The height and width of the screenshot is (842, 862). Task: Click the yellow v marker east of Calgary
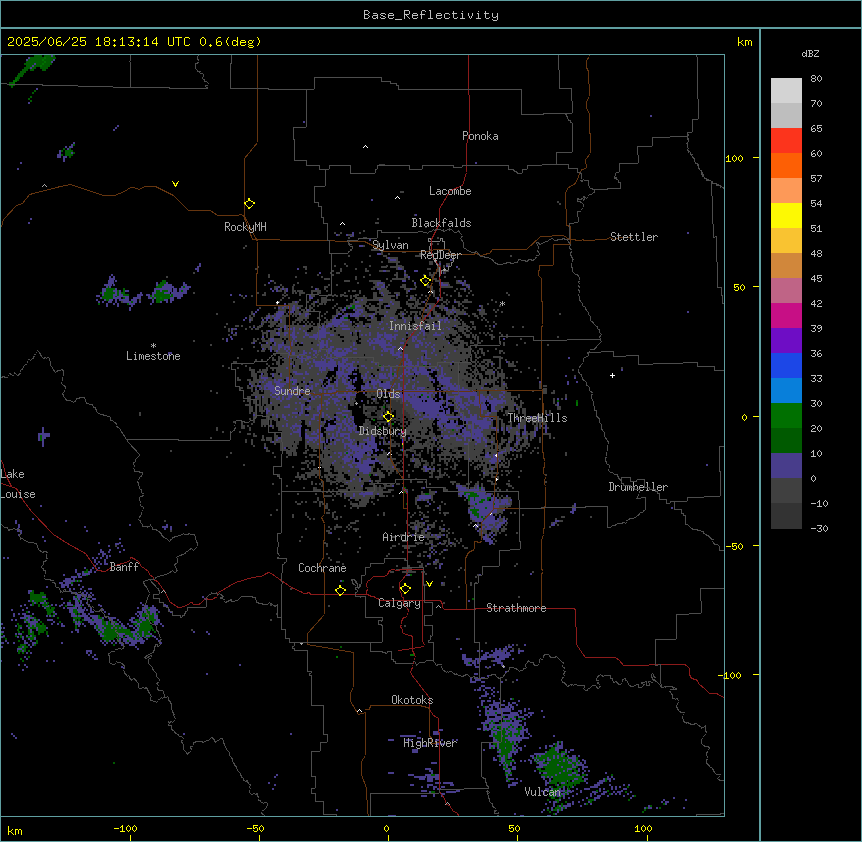pos(429,584)
